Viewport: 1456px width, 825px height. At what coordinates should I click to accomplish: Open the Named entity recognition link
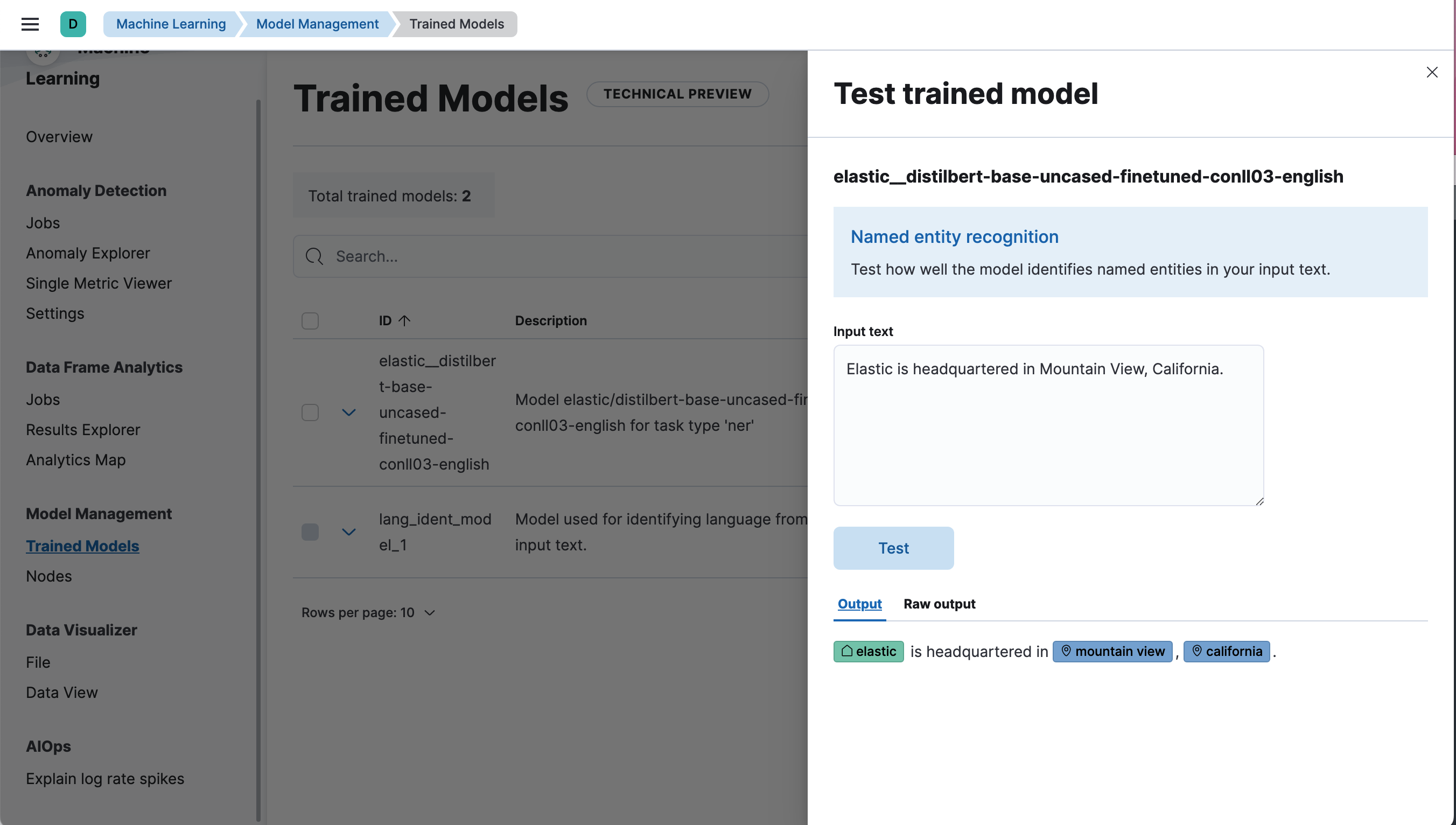point(954,237)
